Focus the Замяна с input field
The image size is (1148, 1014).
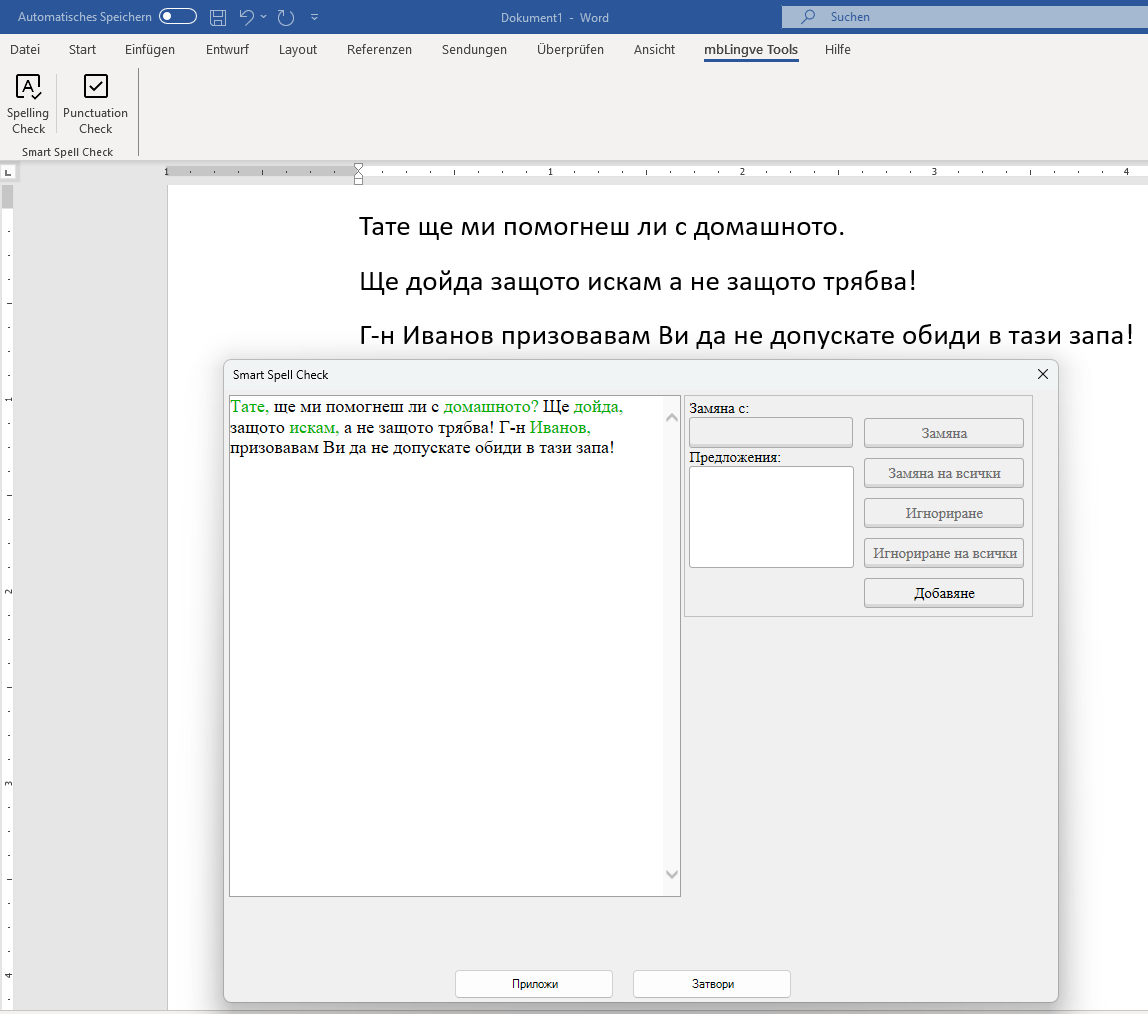(771, 432)
